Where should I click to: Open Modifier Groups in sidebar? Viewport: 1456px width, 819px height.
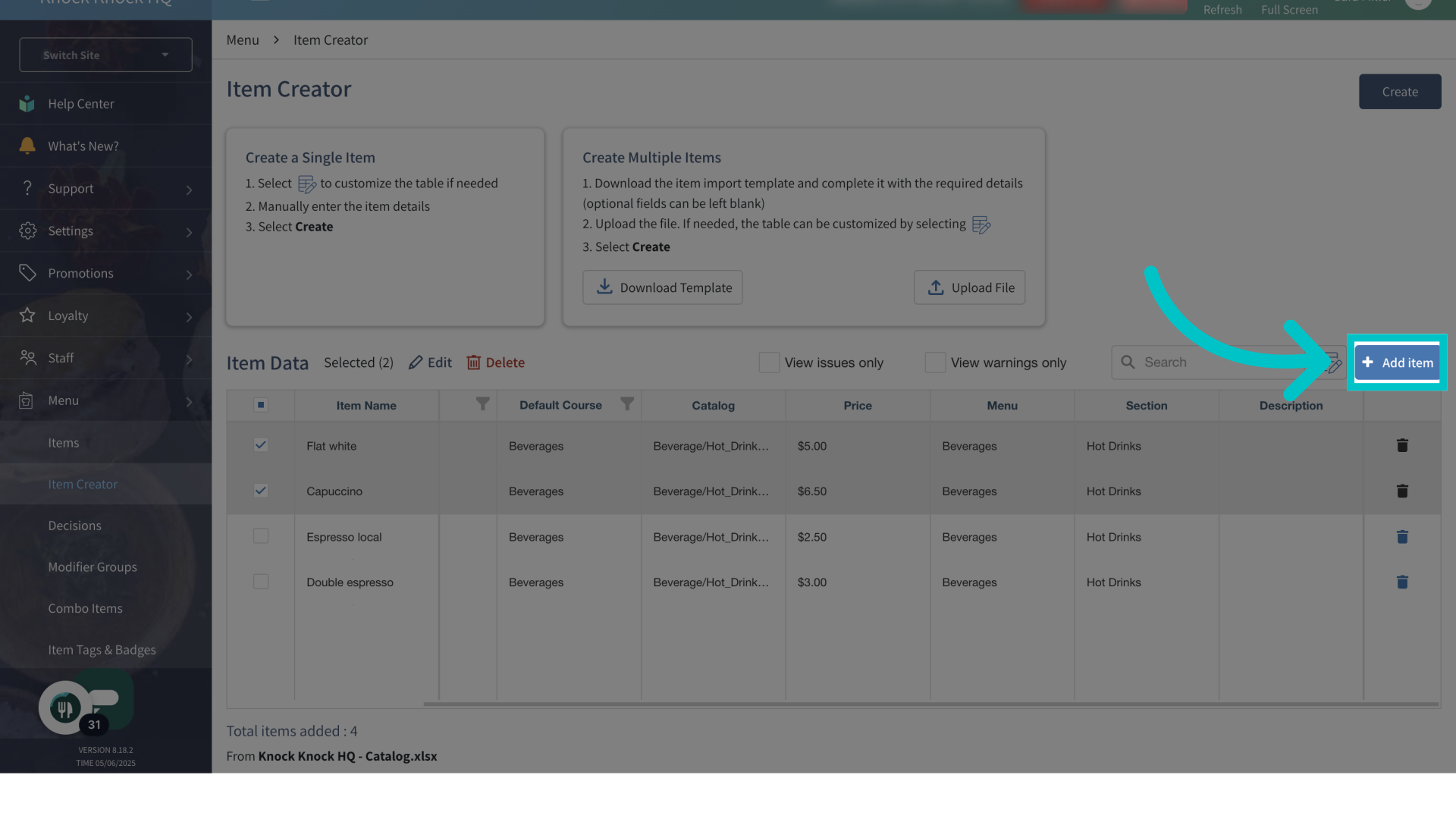click(x=93, y=567)
